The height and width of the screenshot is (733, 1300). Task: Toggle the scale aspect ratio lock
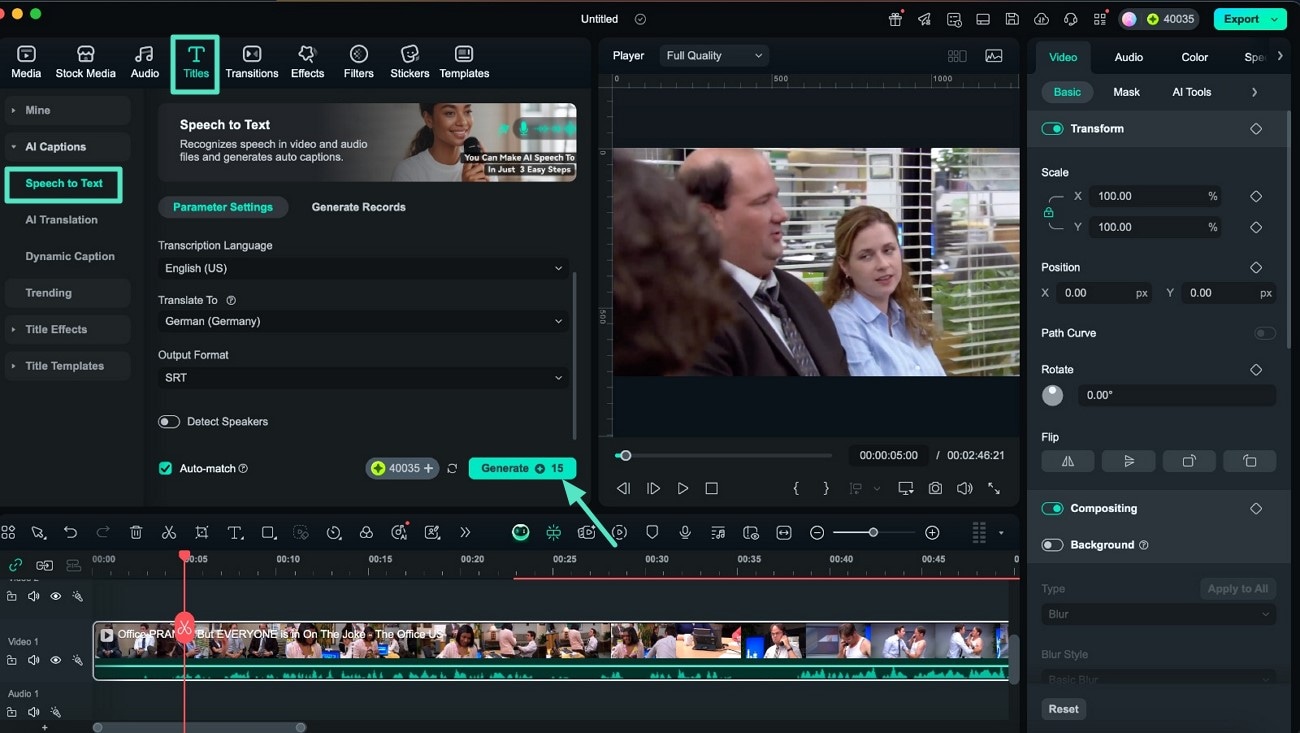pyautogui.click(x=1048, y=212)
